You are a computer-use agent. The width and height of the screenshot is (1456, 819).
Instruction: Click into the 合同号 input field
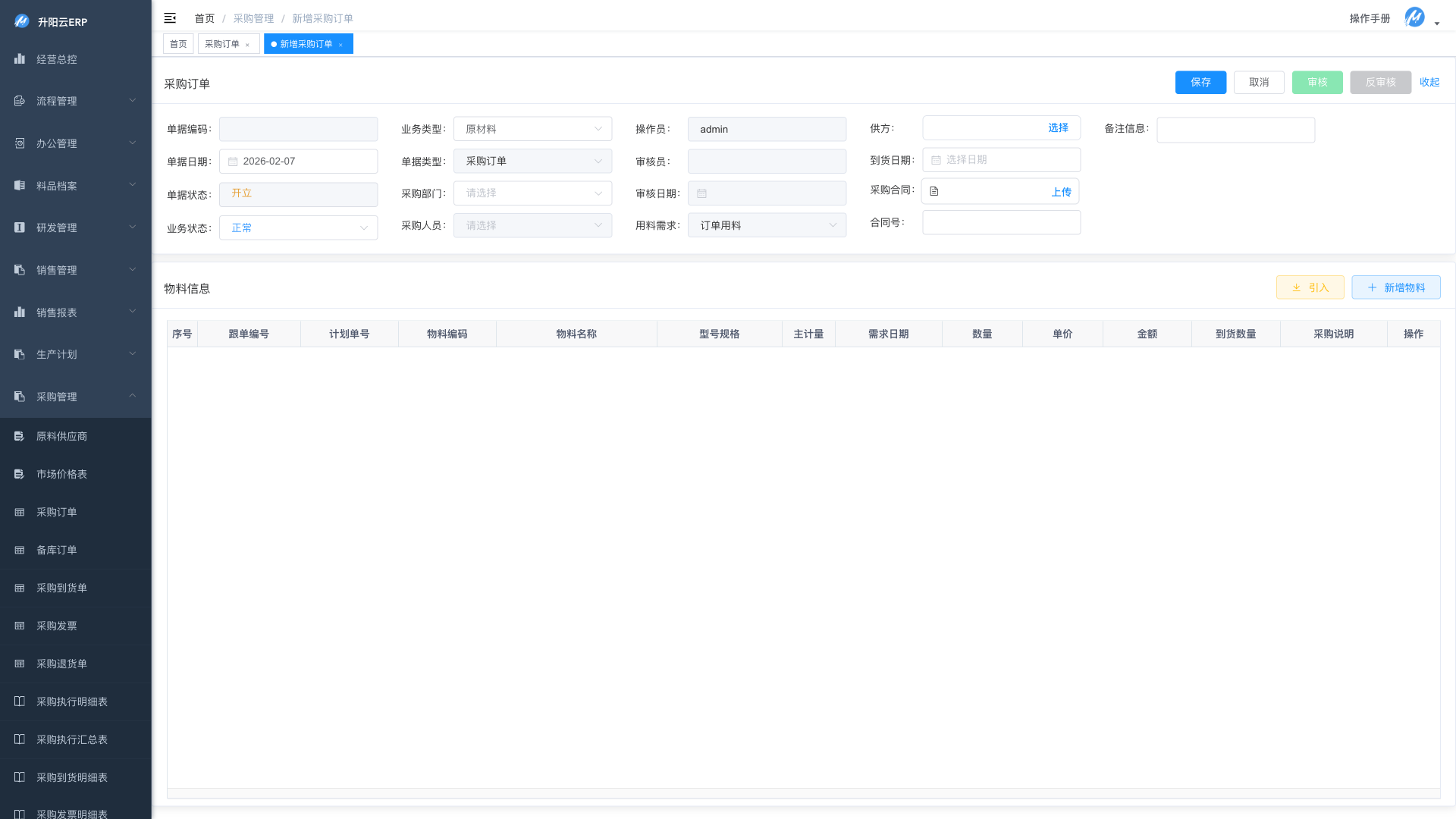(1001, 222)
